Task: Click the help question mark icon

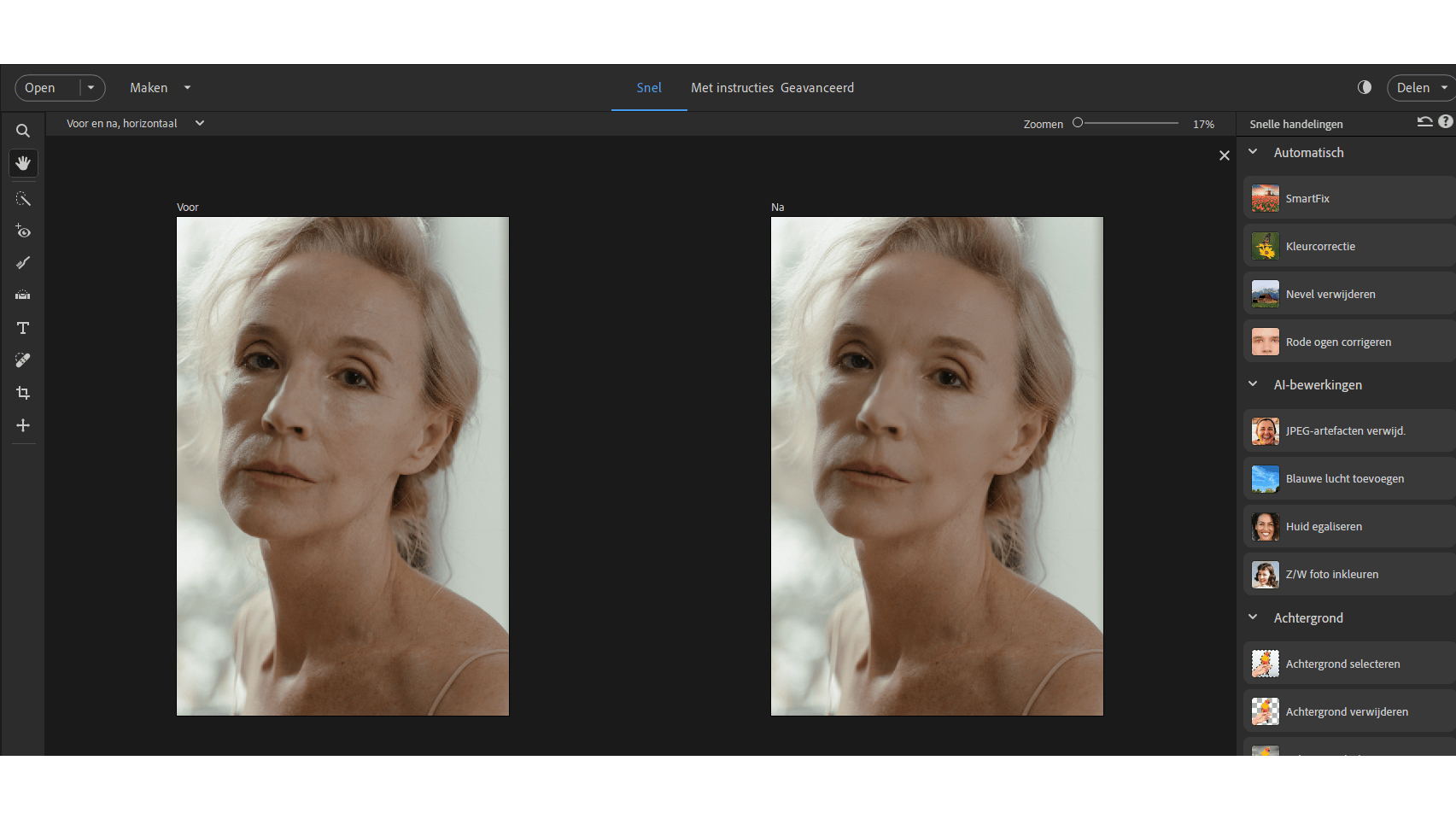Action: coord(1445,122)
